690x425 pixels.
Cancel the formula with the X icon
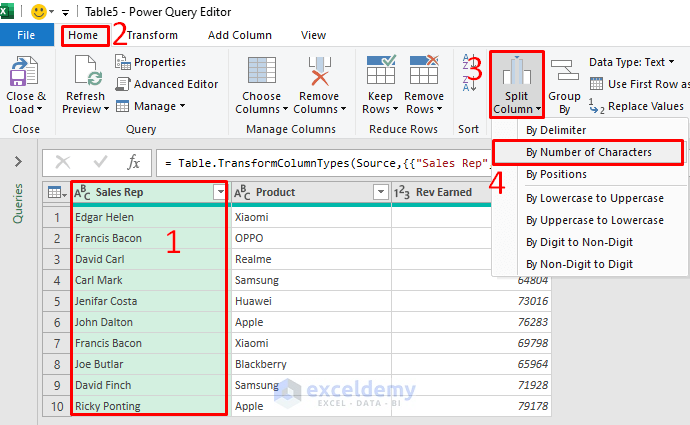click(x=63, y=163)
